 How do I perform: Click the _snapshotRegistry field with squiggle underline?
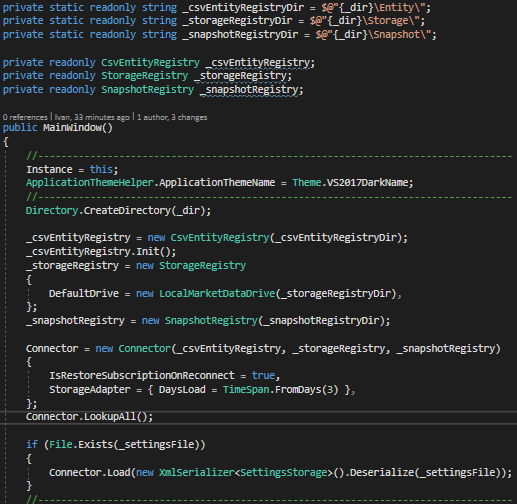click(x=251, y=90)
